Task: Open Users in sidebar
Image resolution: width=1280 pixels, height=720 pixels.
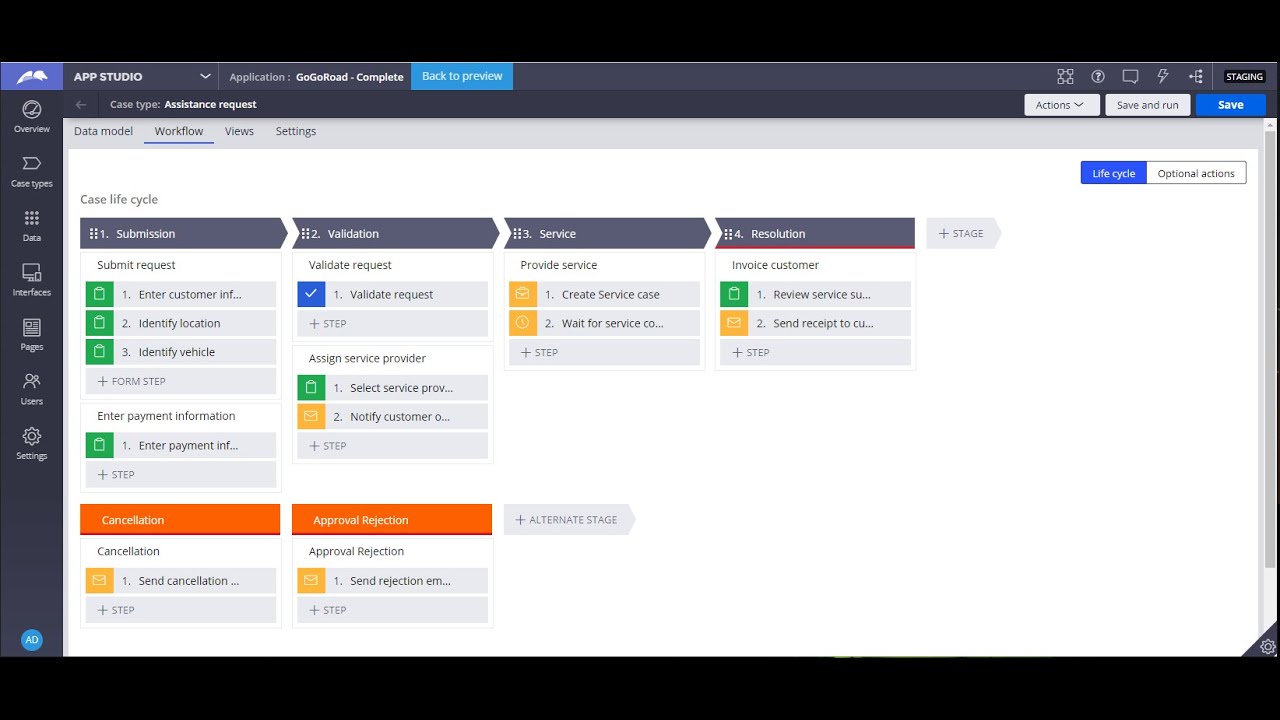Action: 31,389
